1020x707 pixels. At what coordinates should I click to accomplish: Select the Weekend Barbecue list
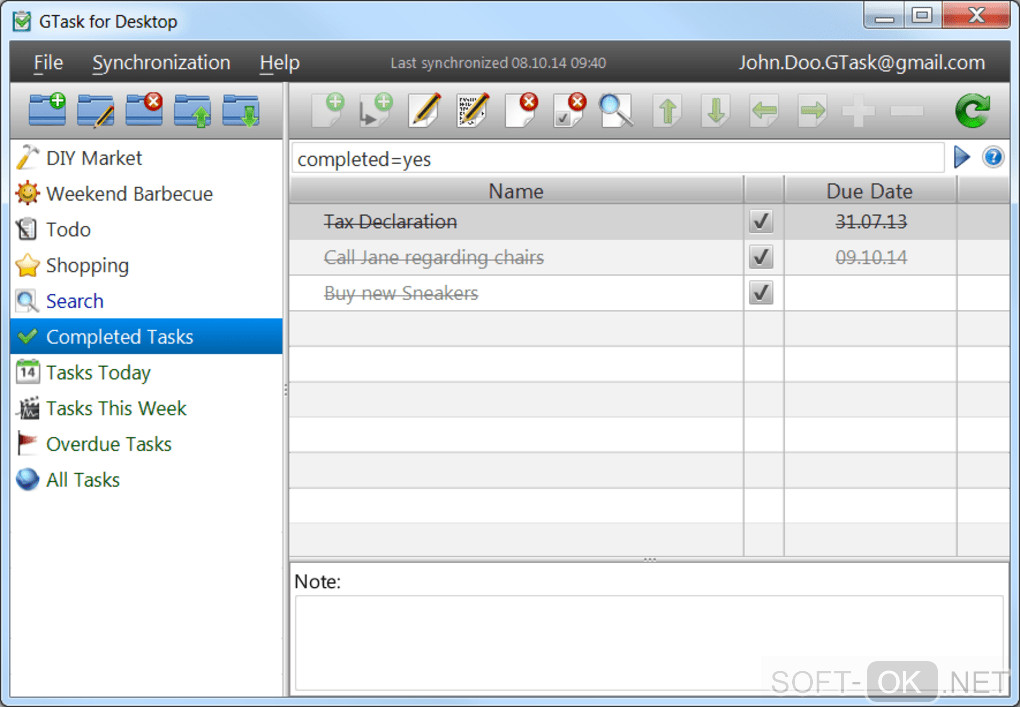pos(146,194)
